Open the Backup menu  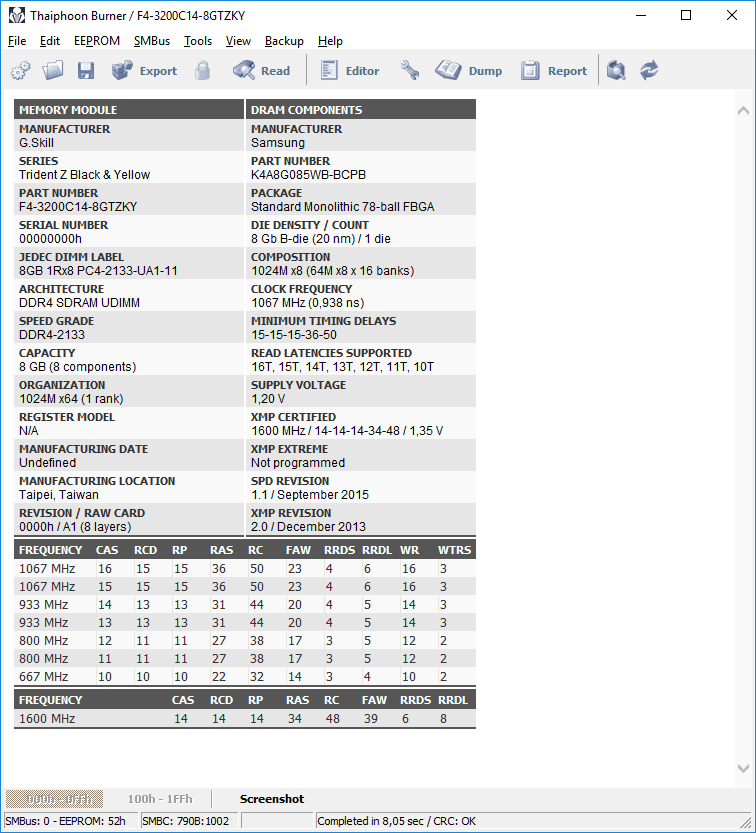(x=284, y=41)
